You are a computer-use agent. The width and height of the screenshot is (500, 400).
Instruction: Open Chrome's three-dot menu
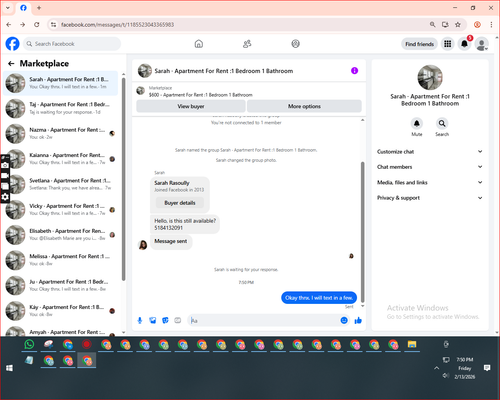tap(491, 24)
